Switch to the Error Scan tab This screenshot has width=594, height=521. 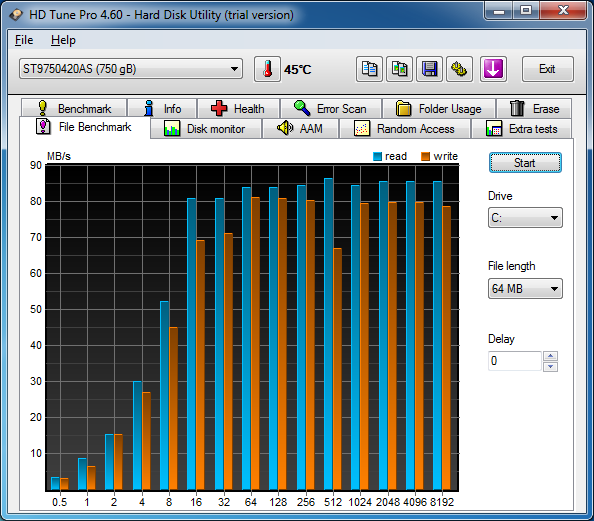pyautogui.click(x=331, y=109)
